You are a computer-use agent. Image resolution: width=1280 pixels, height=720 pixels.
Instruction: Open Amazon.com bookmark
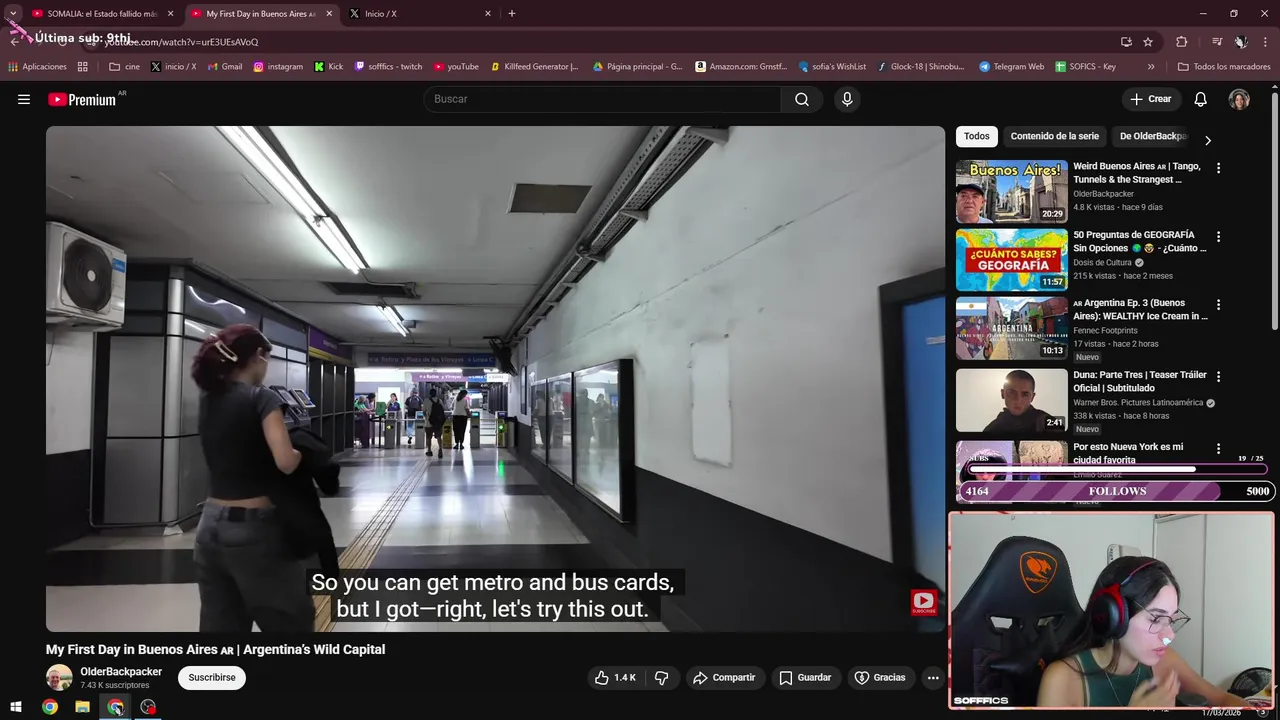(741, 67)
